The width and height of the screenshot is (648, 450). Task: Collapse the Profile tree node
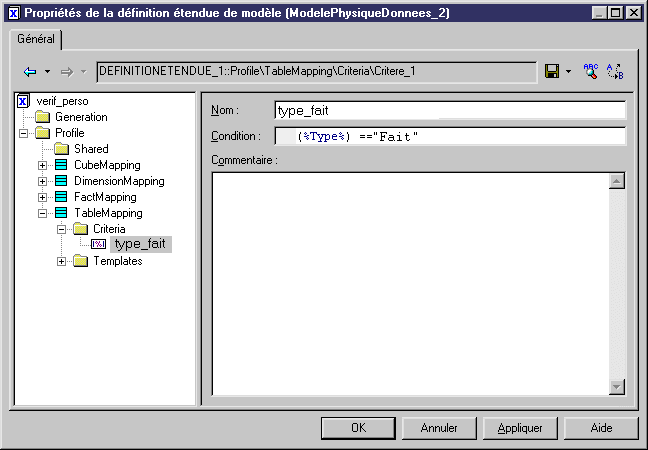[24, 133]
